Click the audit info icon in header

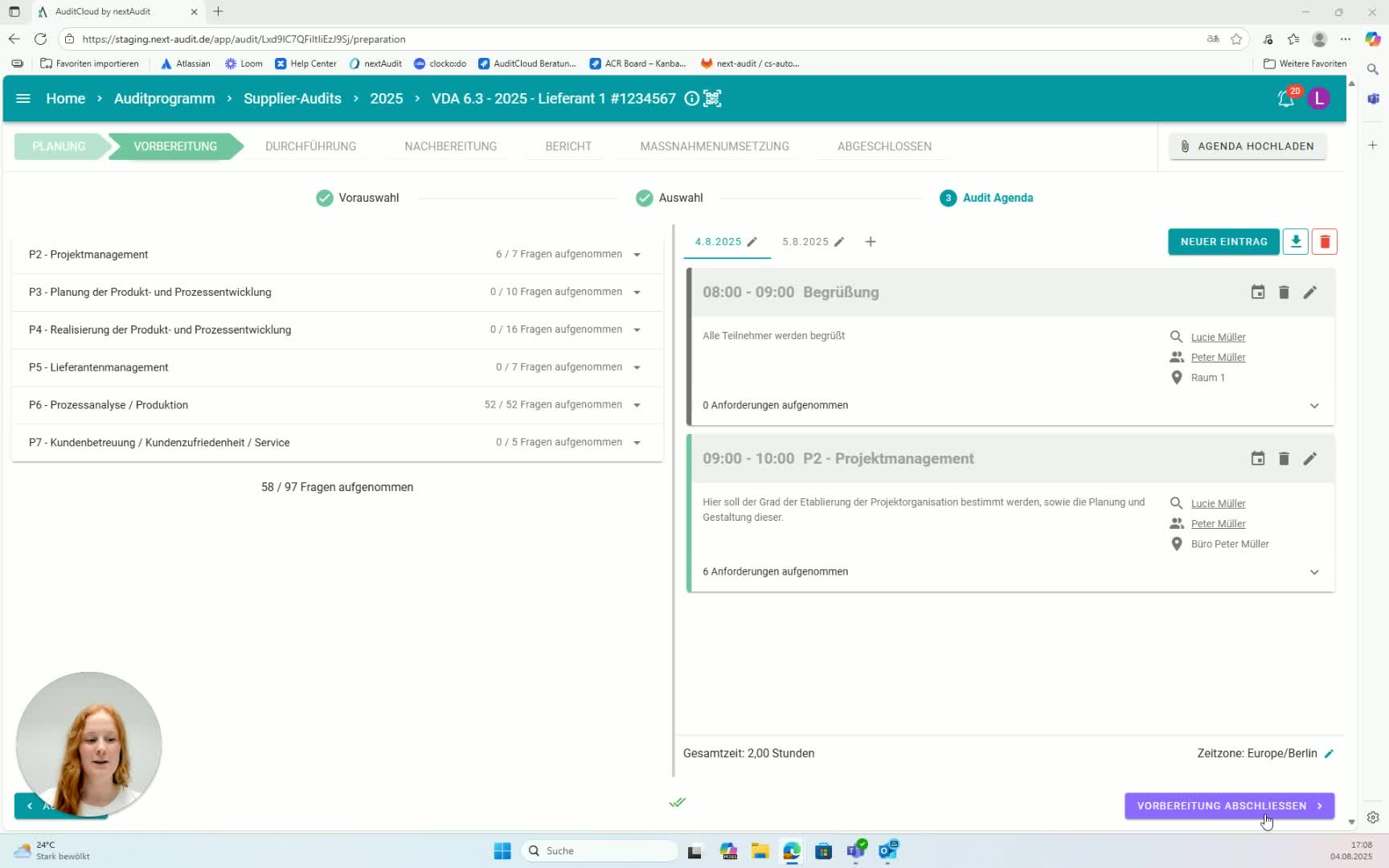coord(691,98)
